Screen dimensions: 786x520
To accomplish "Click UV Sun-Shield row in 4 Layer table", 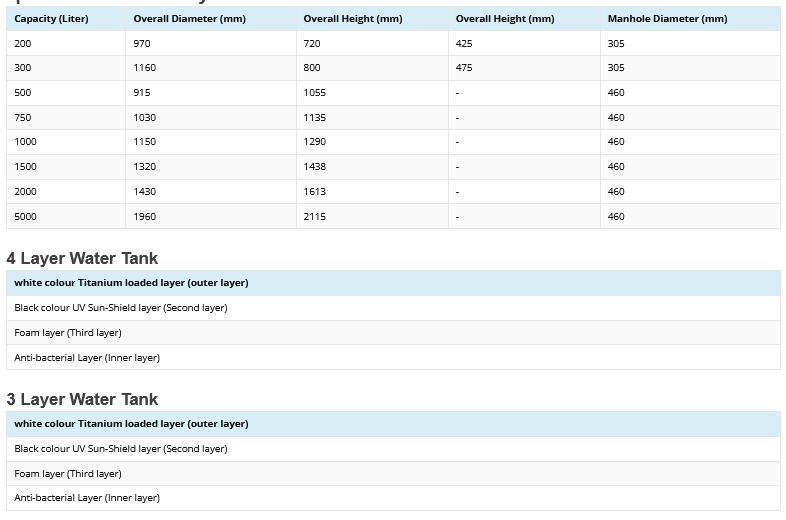I will tap(121, 308).
